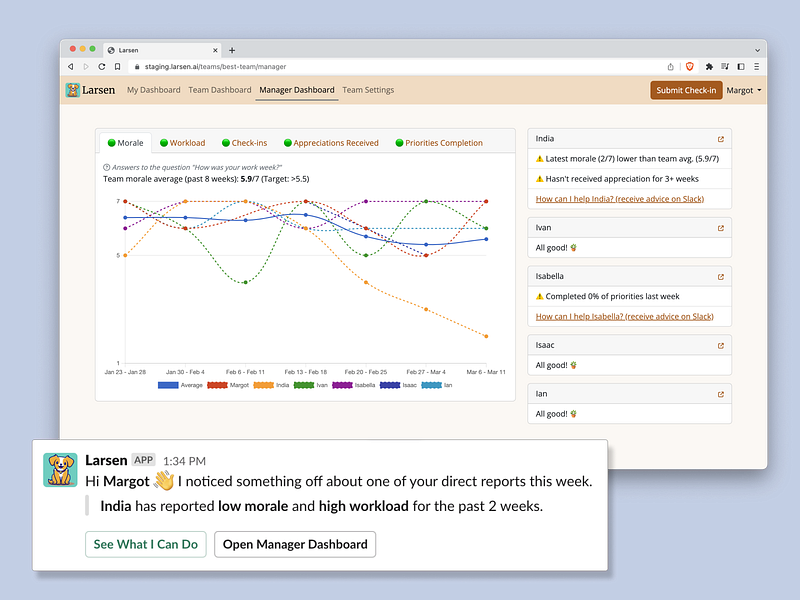
Task: Click 'Team morale average' summary text
Action: click(x=206, y=179)
